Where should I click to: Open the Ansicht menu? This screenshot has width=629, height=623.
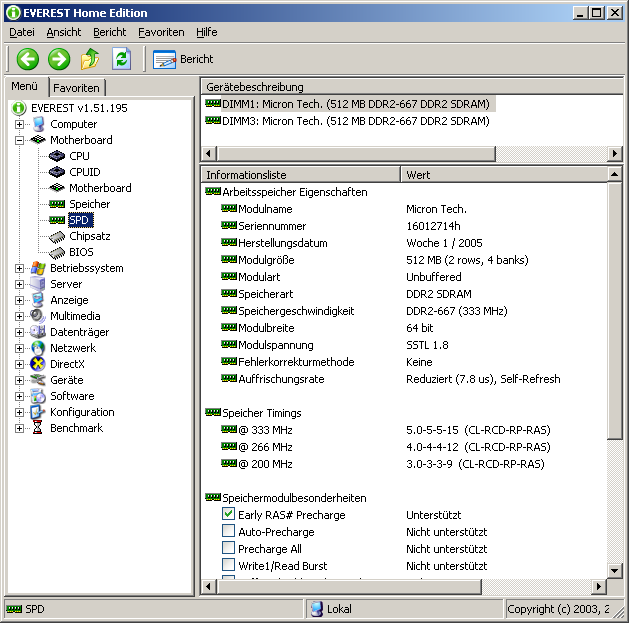(64, 32)
